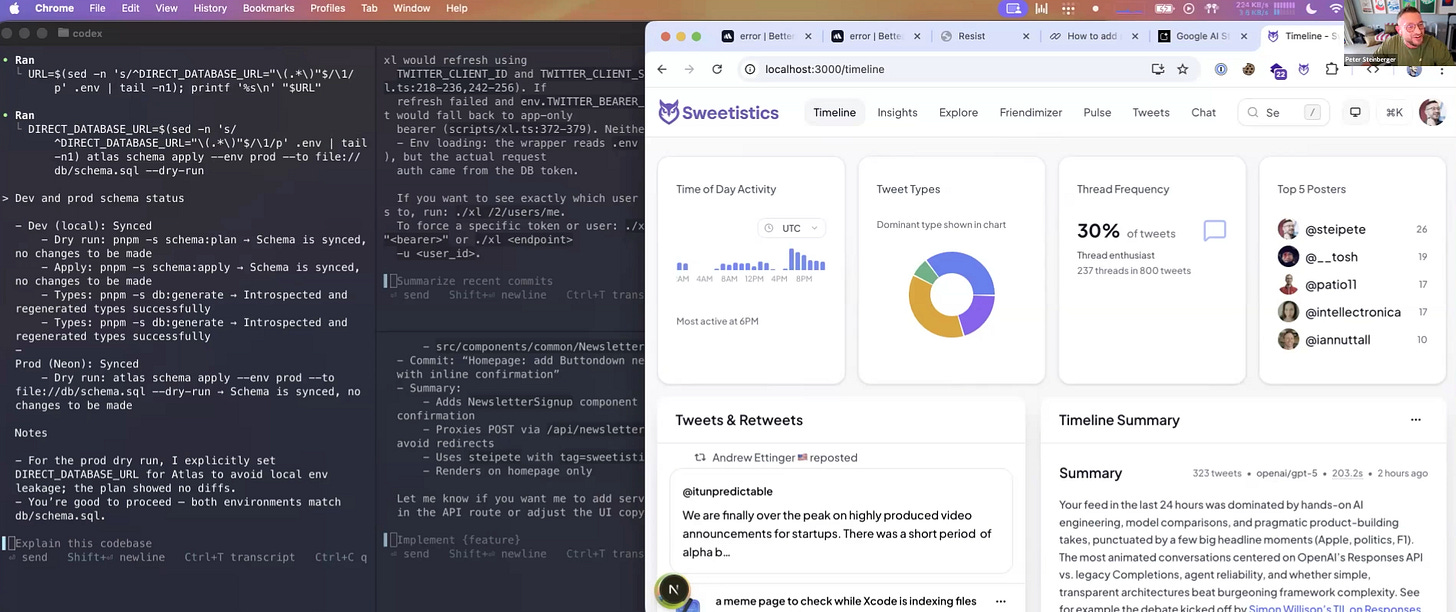
Task: Open @patio11 in Top 5 Posters
Action: (1331, 285)
